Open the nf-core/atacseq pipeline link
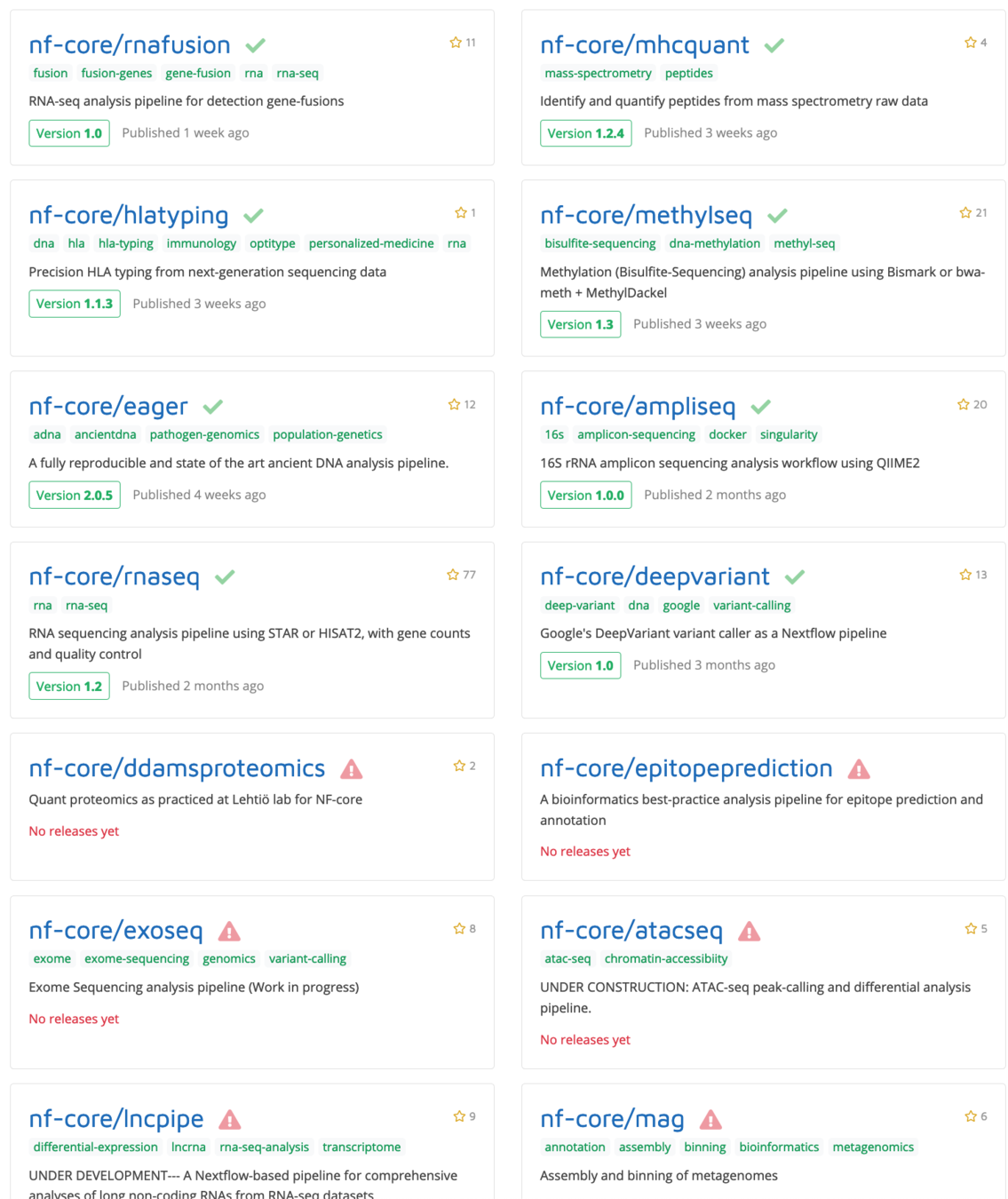Viewport: 1008px width, 1199px height. pos(631,932)
